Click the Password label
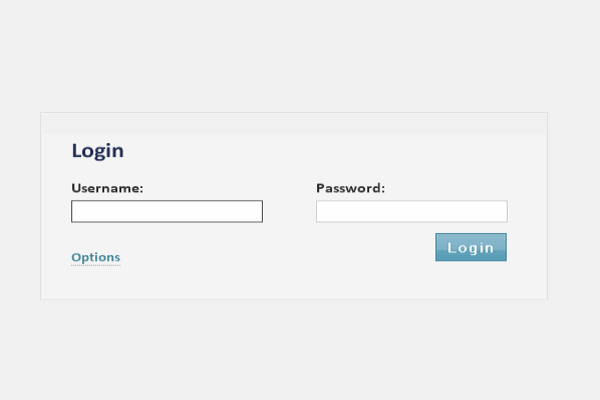 click(350, 187)
